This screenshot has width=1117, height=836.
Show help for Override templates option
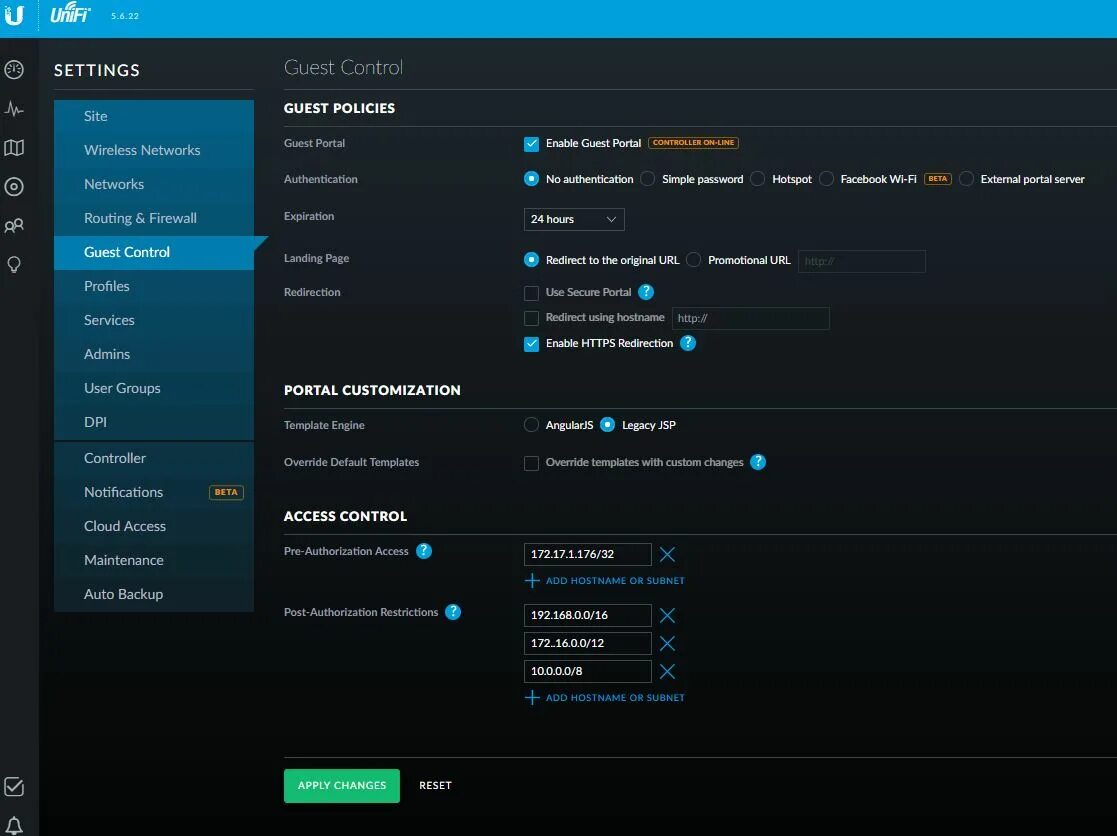(758, 462)
